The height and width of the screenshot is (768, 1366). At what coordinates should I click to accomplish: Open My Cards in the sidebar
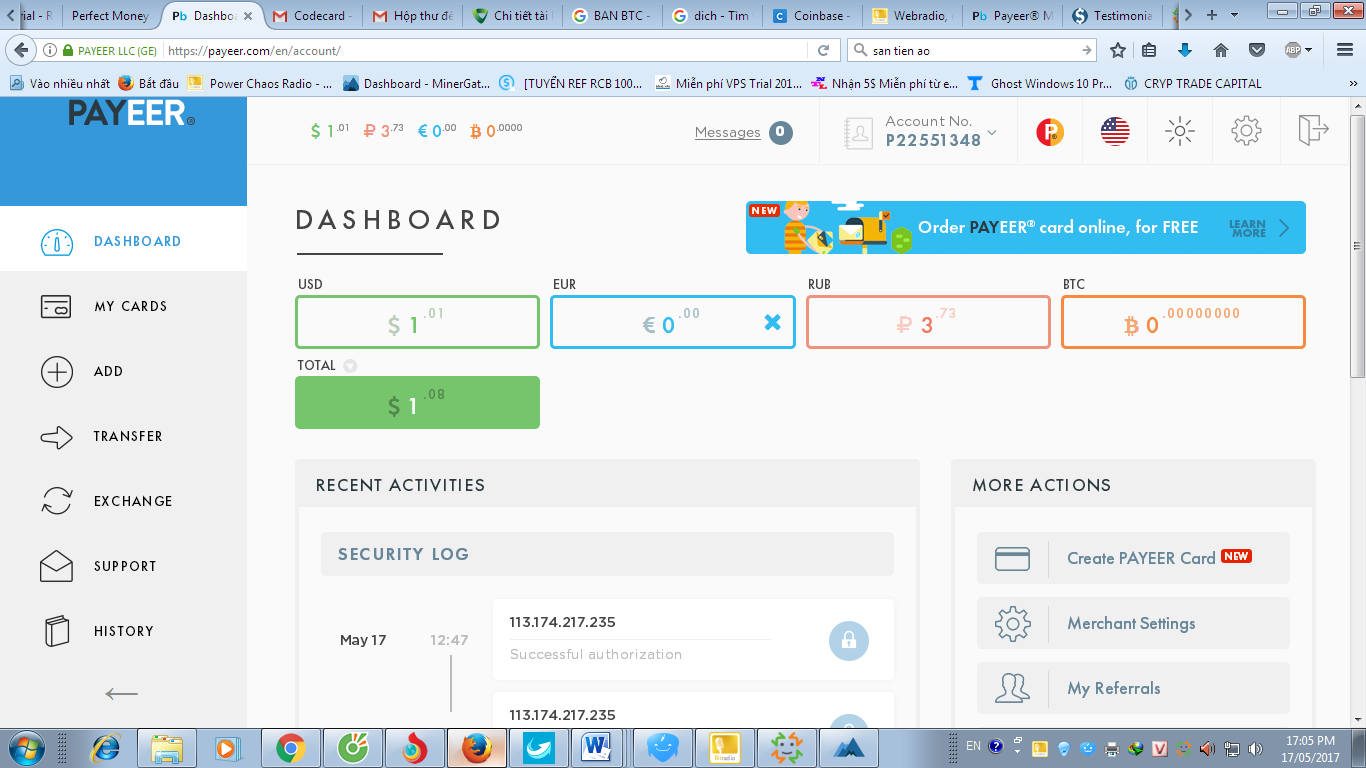(x=123, y=306)
